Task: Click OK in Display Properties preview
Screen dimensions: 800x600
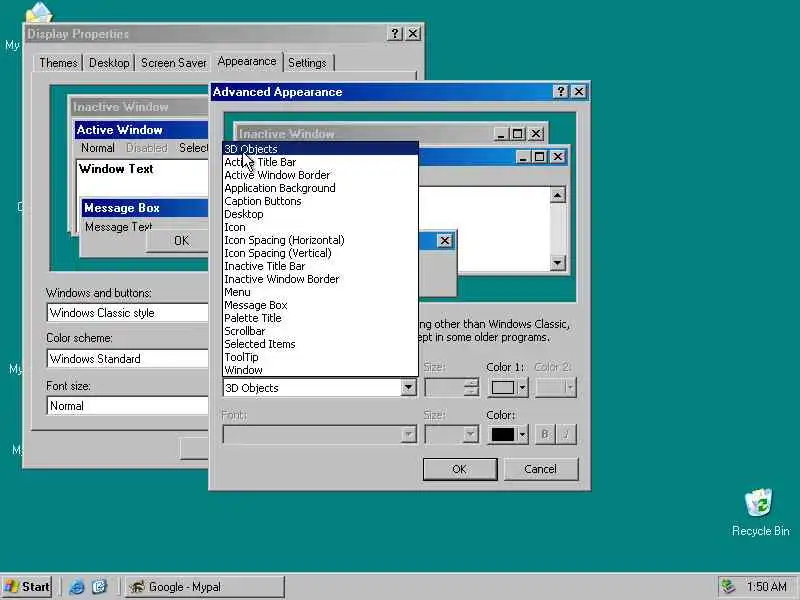Action: pyautogui.click(x=178, y=241)
